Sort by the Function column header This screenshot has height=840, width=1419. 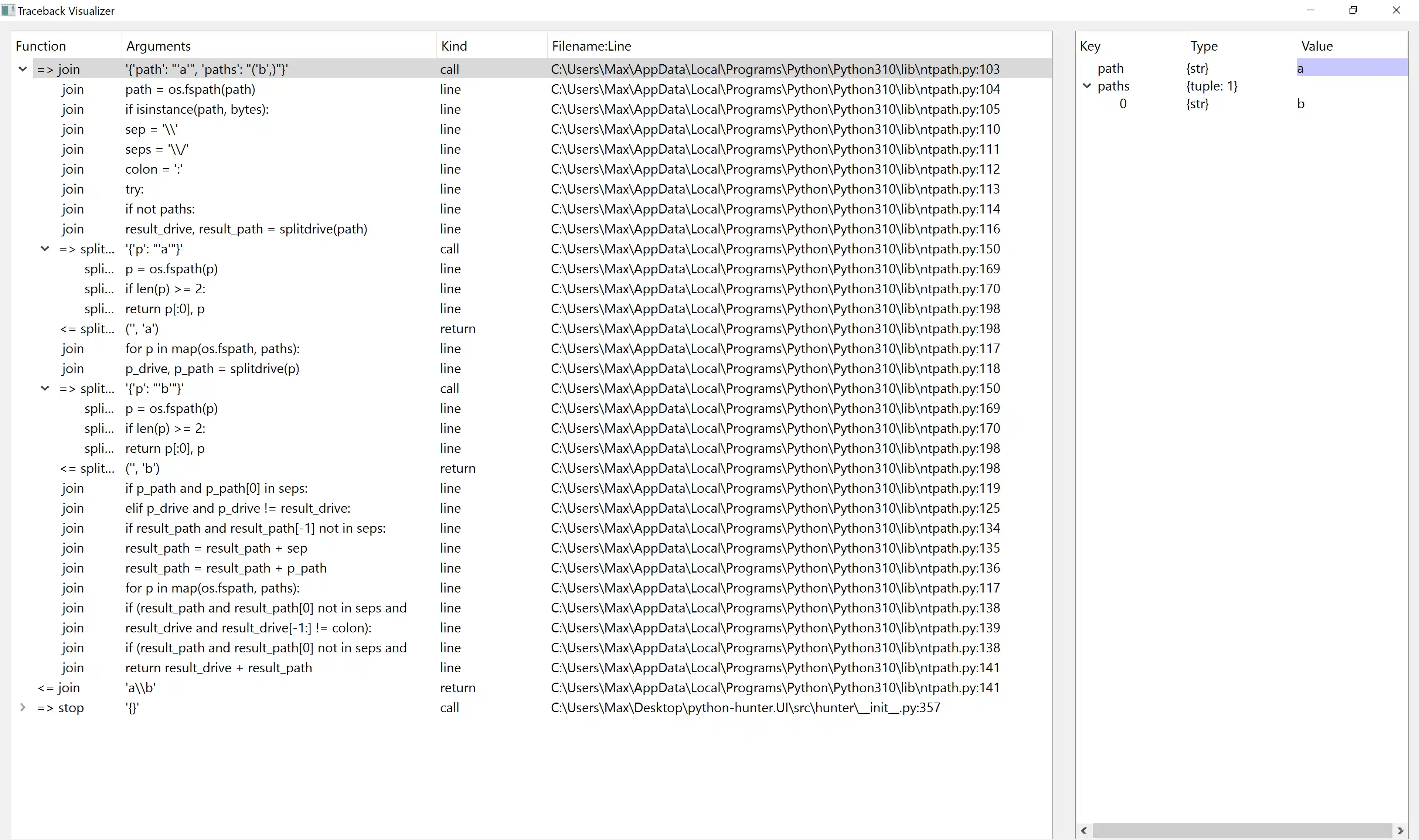coord(41,45)
